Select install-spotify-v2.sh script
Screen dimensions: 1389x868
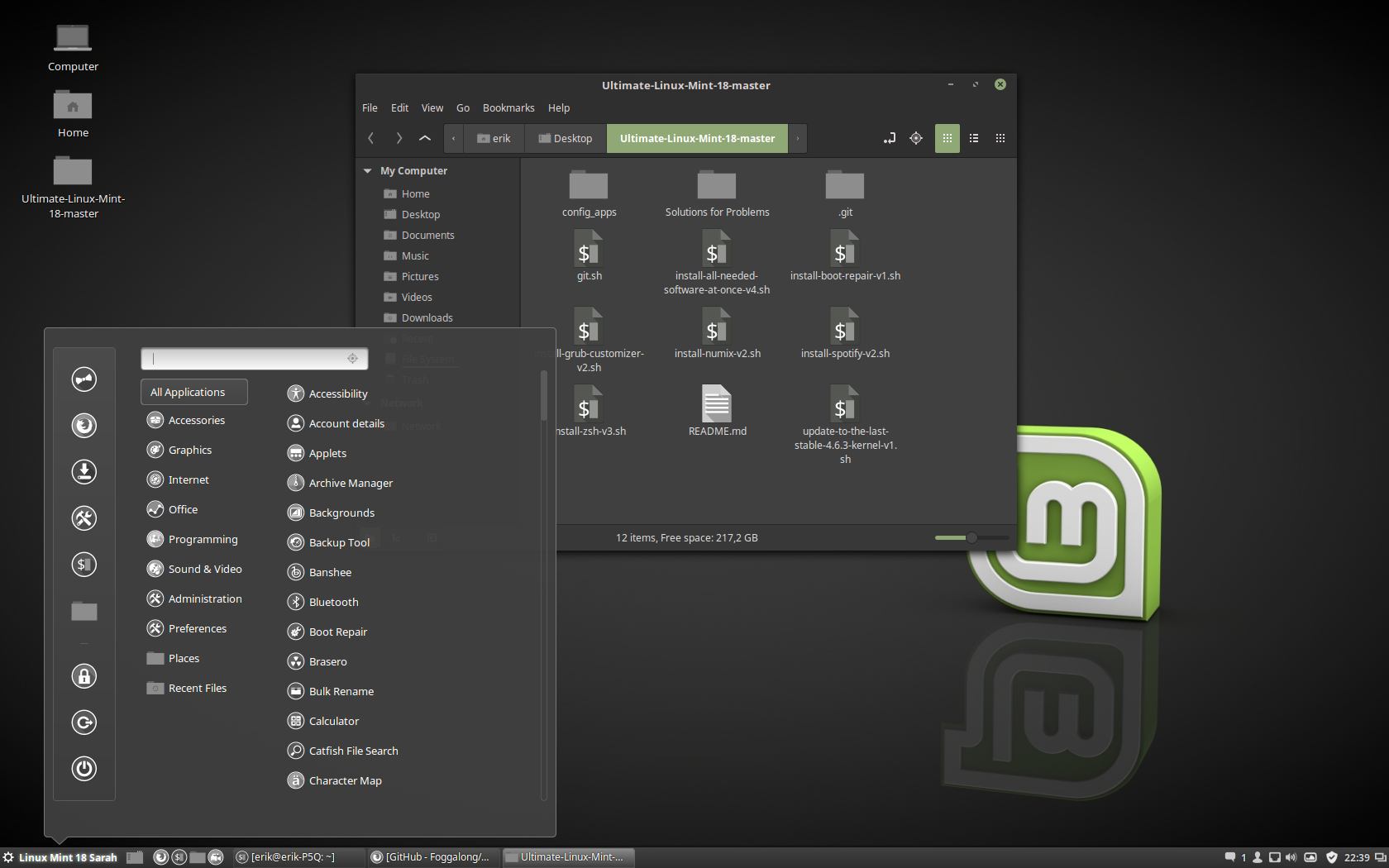(845, 333)
